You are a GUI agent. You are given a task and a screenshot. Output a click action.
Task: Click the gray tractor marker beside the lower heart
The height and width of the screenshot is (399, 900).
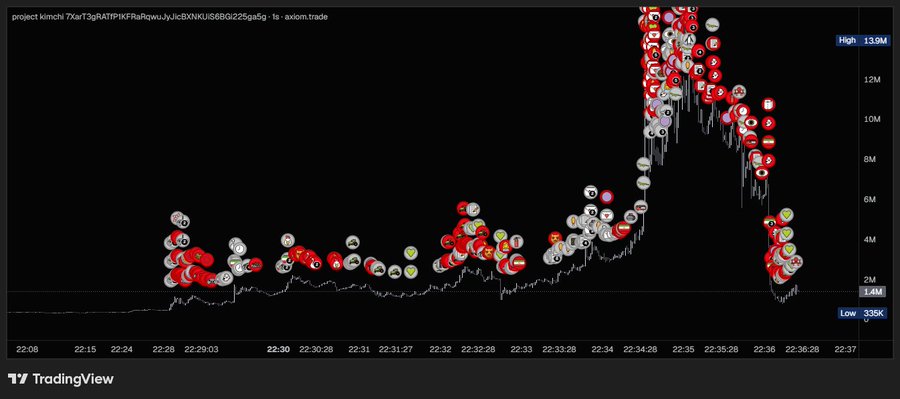tap(394, 272)
